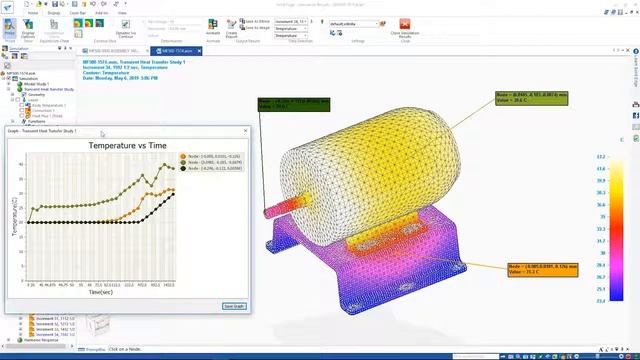Open the Add-ins ribbon tab
The image size is (640, 360).
click(x=102, y=13)
